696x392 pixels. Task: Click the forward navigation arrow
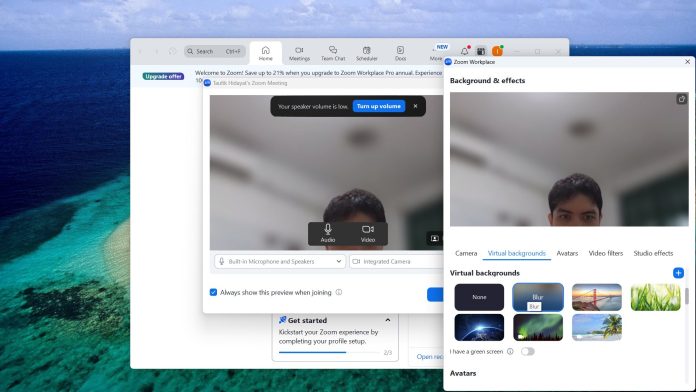[156, 51]
